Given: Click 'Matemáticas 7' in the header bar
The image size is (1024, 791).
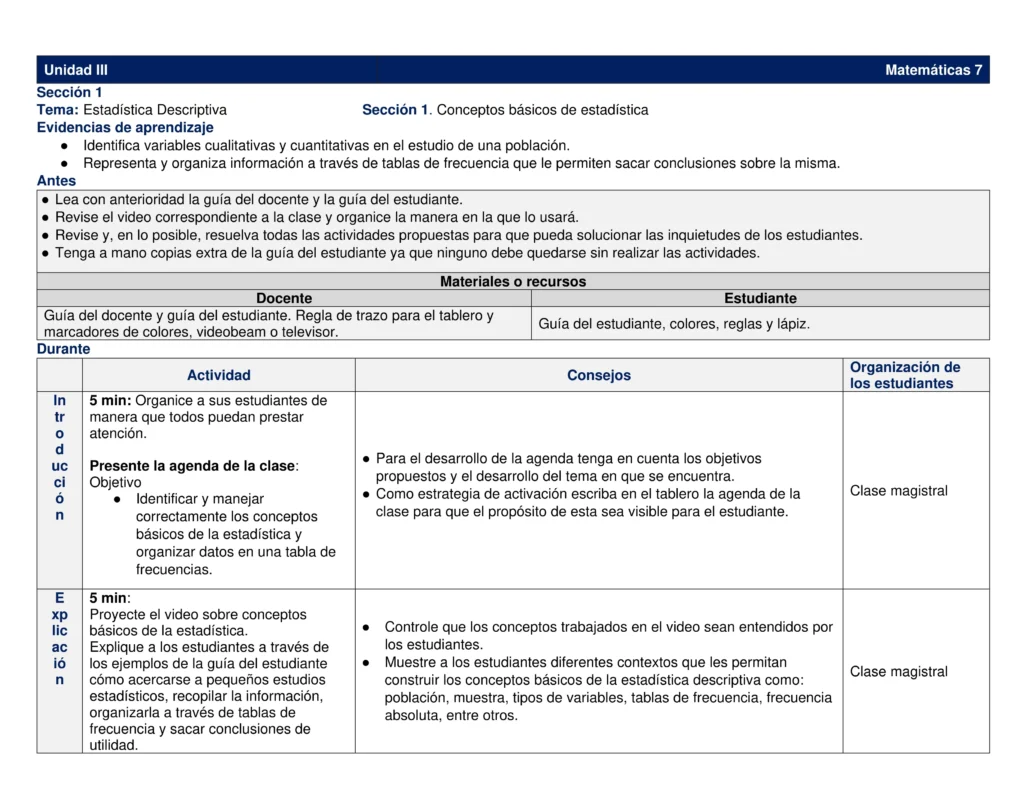Looking at the screenshot, I should pos(933,70).
